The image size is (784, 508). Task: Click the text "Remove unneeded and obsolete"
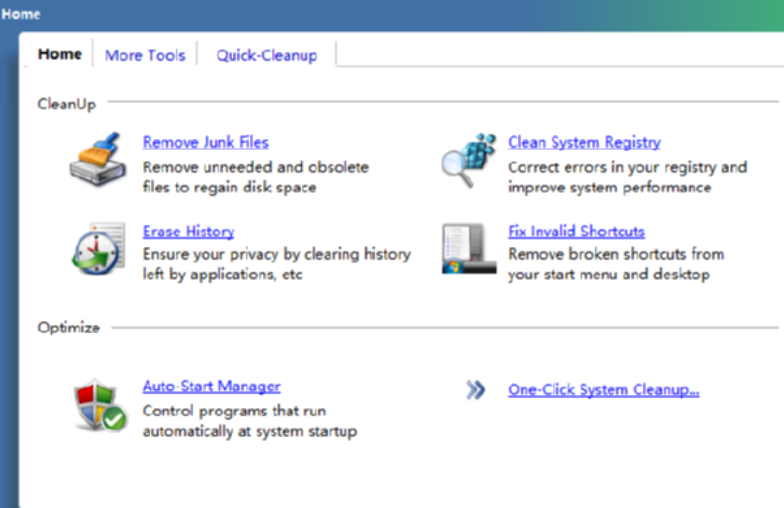point(256,166)
